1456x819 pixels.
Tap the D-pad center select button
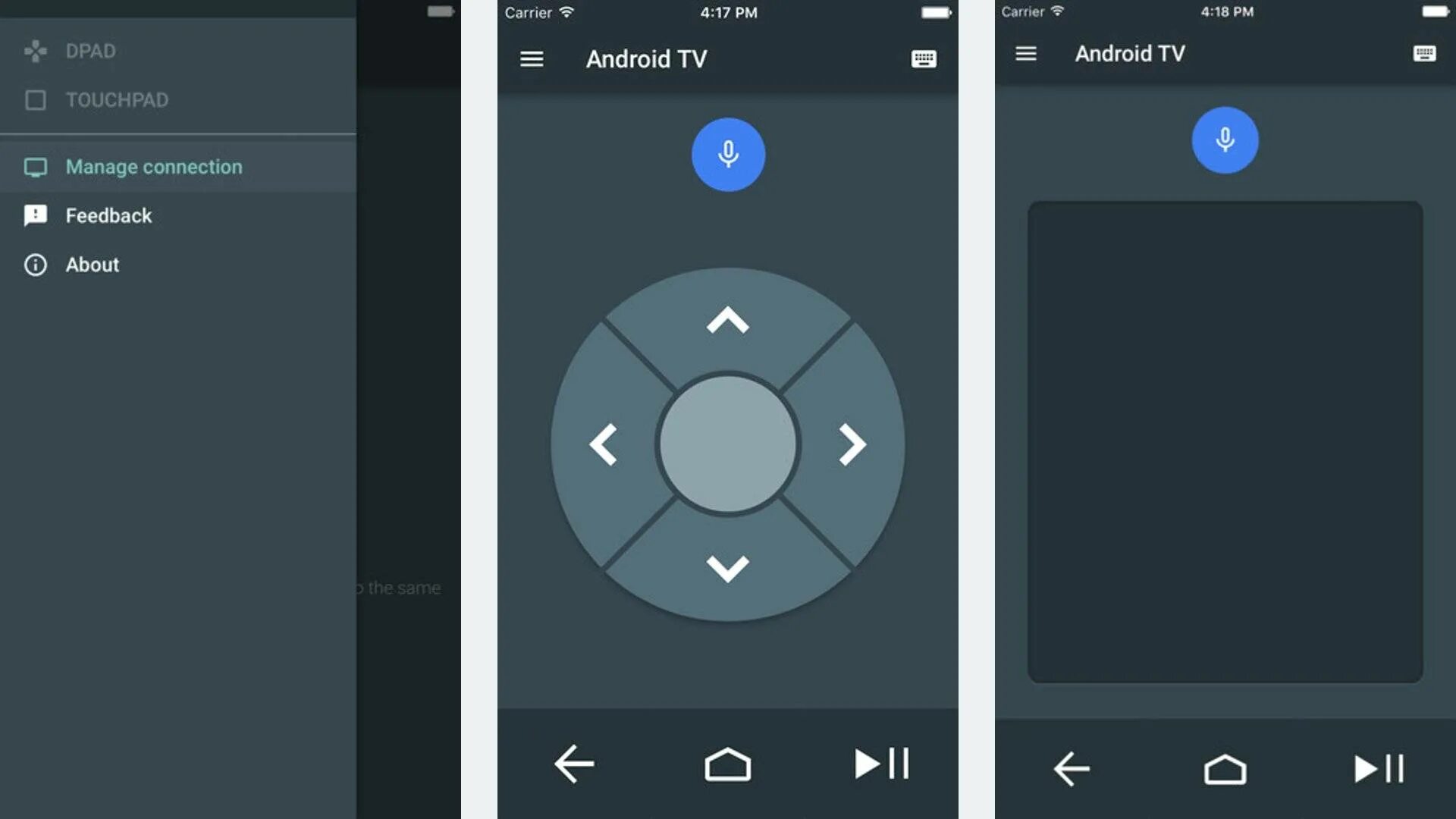[728, 444]
